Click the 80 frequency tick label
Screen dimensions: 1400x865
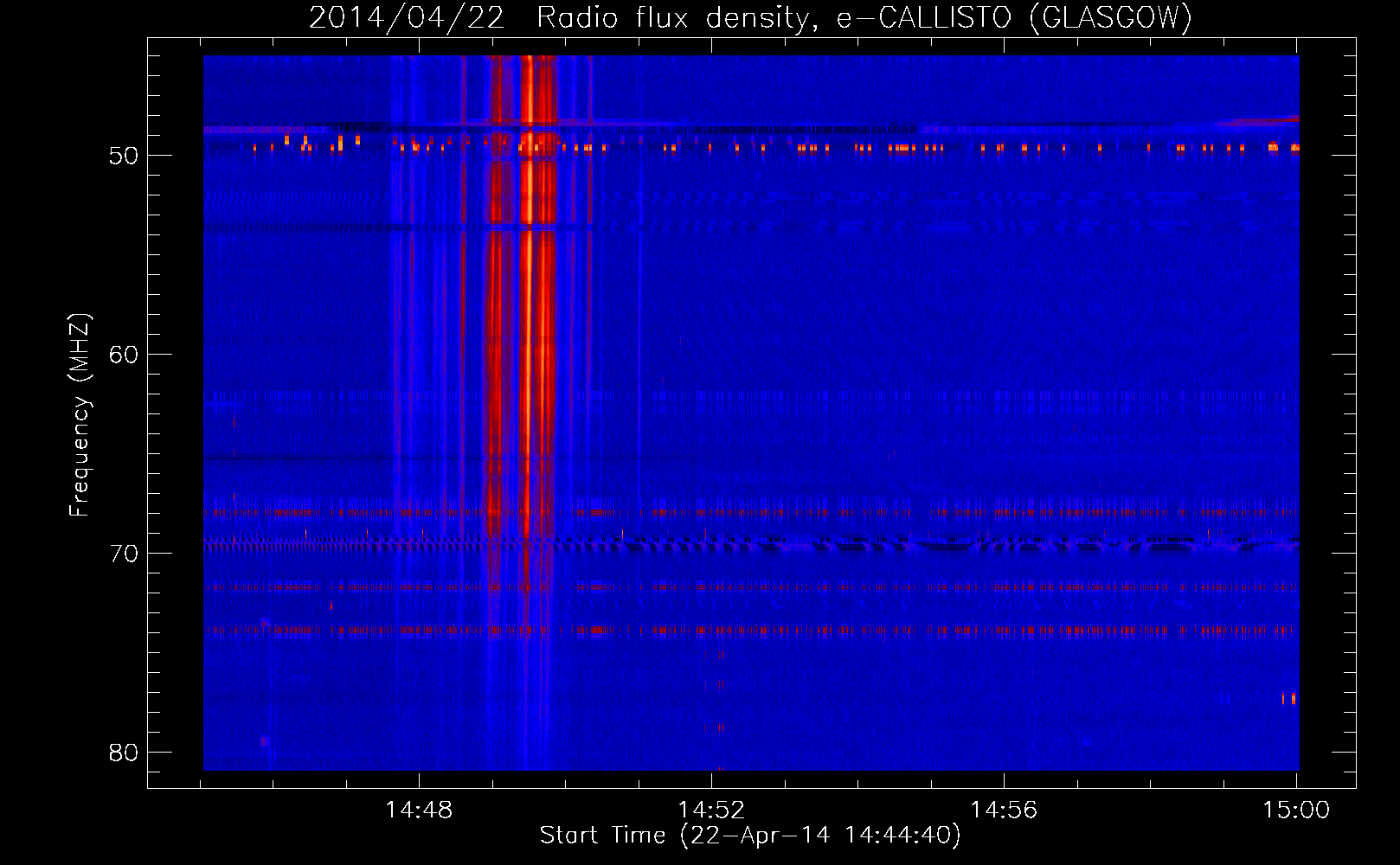tap(124, 753)
